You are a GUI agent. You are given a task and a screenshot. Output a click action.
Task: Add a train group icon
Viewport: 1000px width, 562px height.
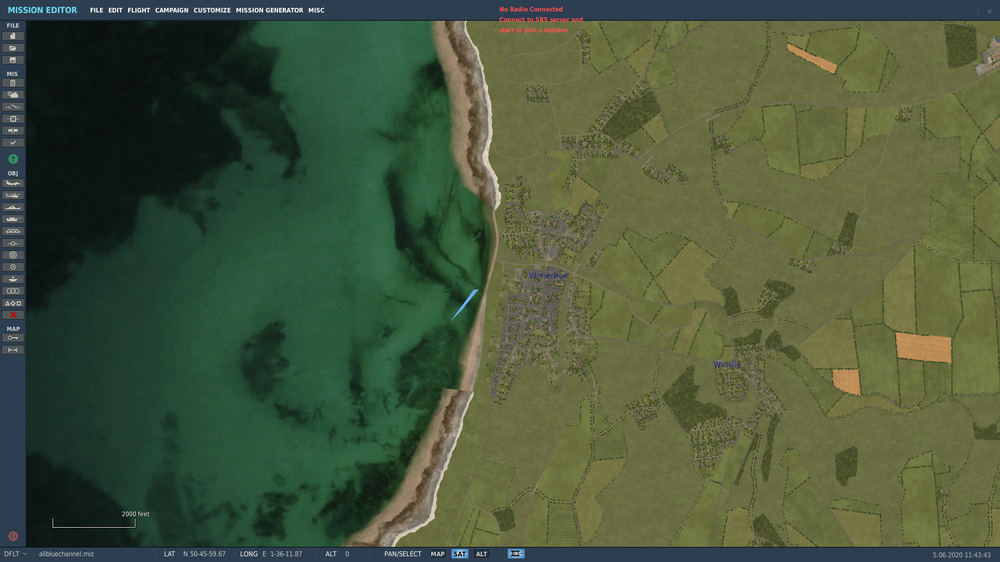(13, 232)
